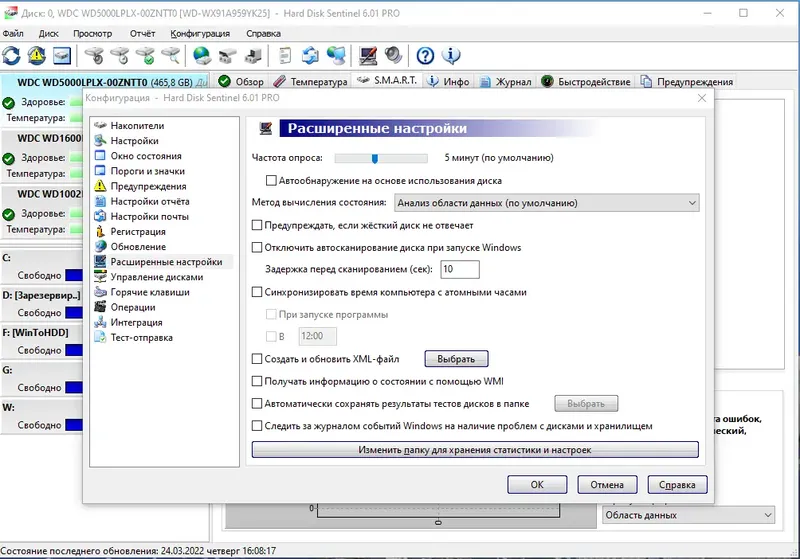Click Отмена button

click(607, 485)
